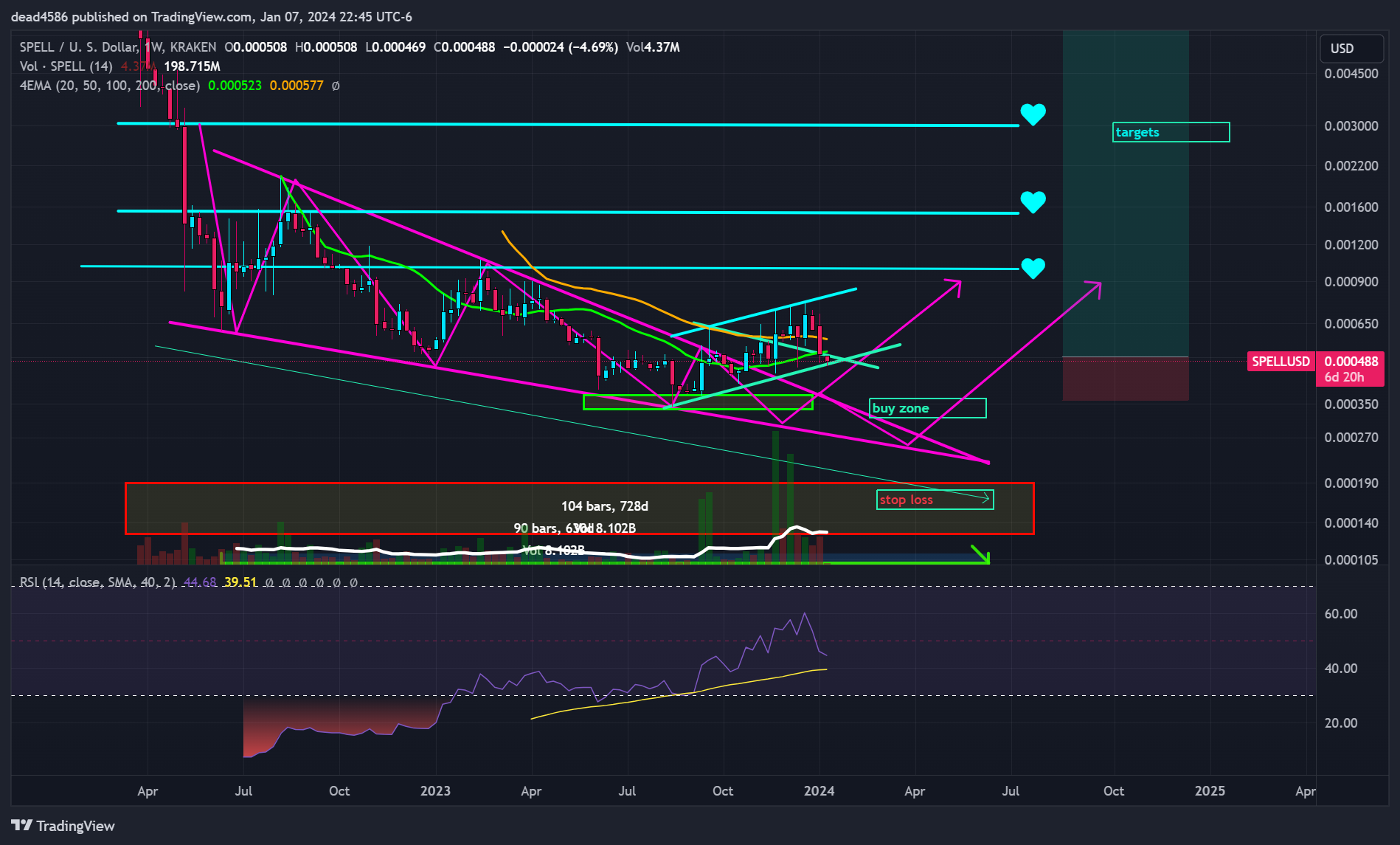The height and width of the screenshot is (845, 1400).
Task: Click the 0.000190 price axis label
Action: 1351,483
